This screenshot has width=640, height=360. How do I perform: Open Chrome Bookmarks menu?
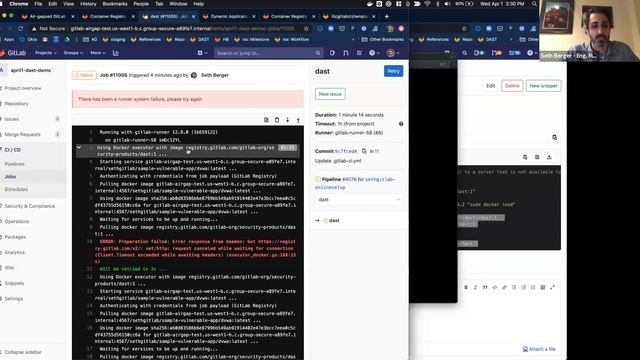coord(115,4)
